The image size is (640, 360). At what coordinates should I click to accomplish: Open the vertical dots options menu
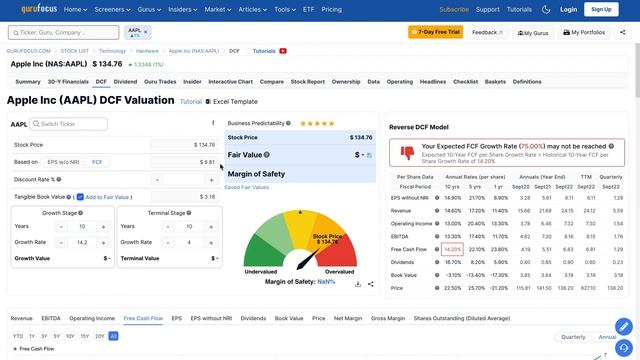click(213, 123)
